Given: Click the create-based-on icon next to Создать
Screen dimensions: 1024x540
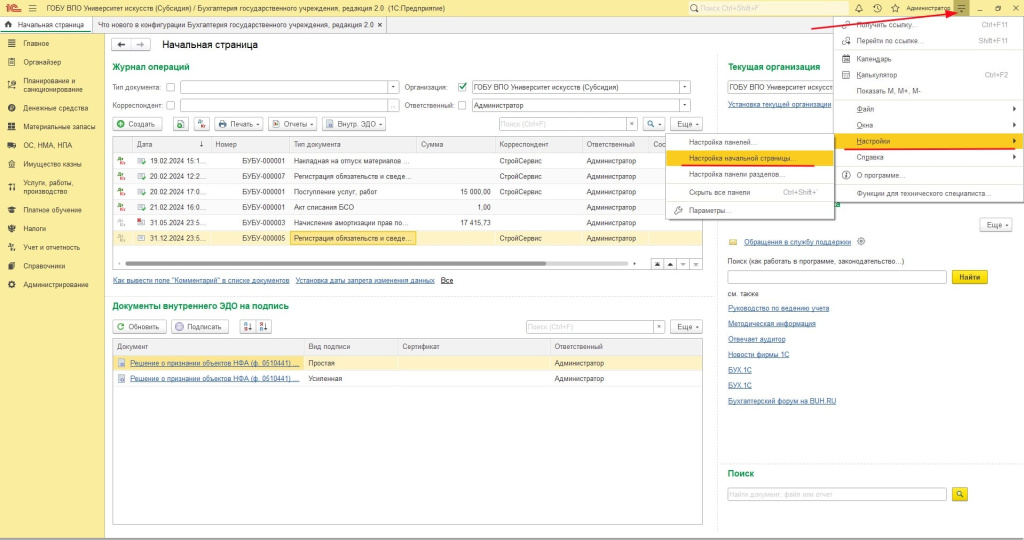Looking at the screenshot, I should (x=180, y=124).
